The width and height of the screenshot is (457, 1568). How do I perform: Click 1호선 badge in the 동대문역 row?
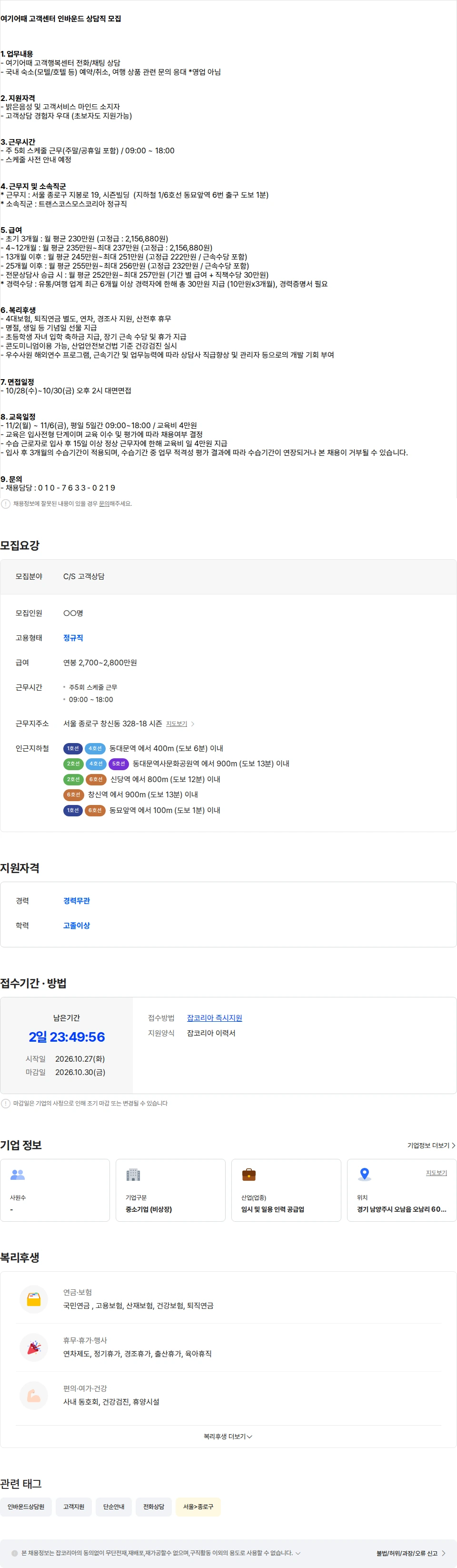(73, 748)
